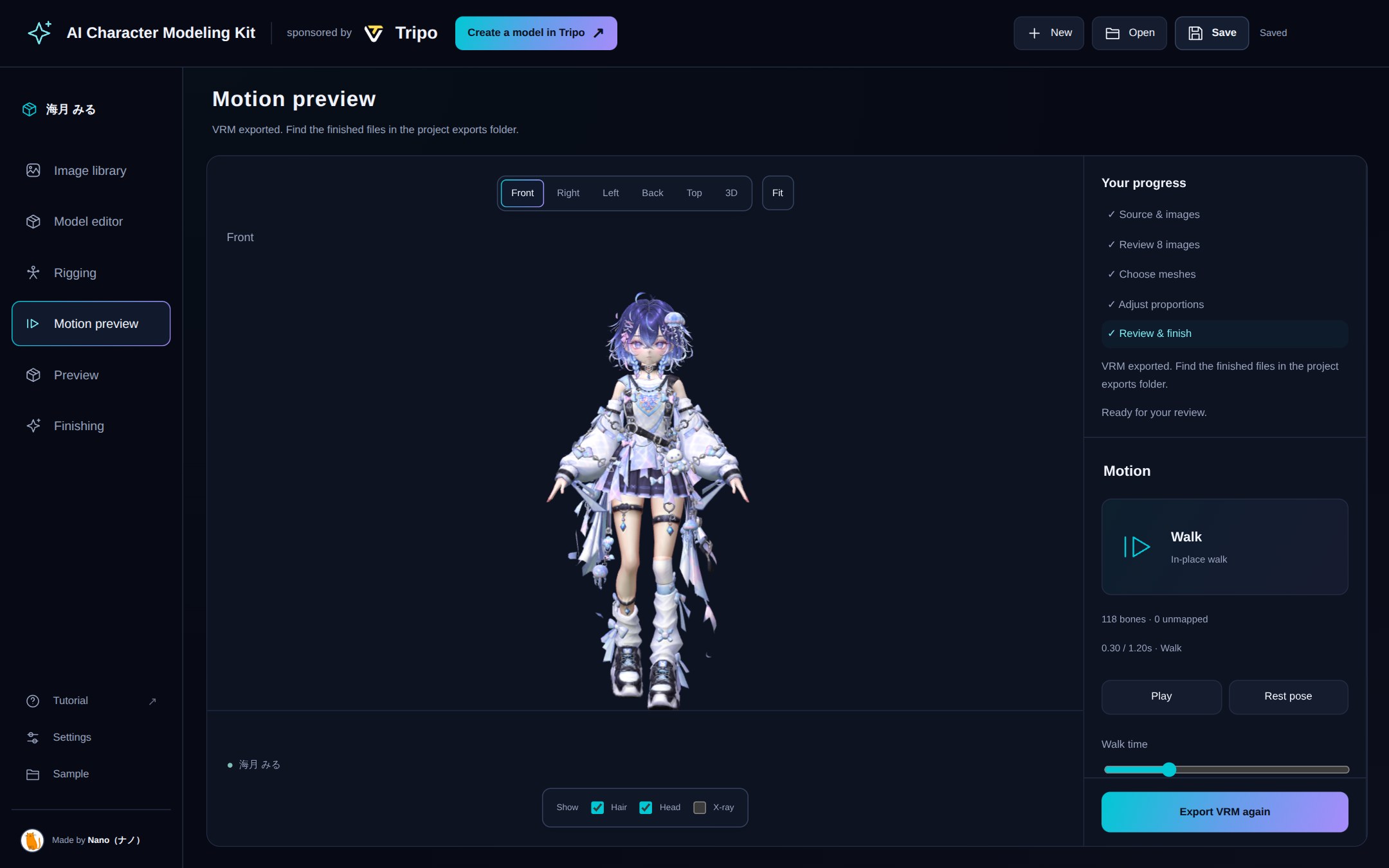Enable the X-ray checkbox
This screenshot has width=1389, height=868.
pos(700,808)
